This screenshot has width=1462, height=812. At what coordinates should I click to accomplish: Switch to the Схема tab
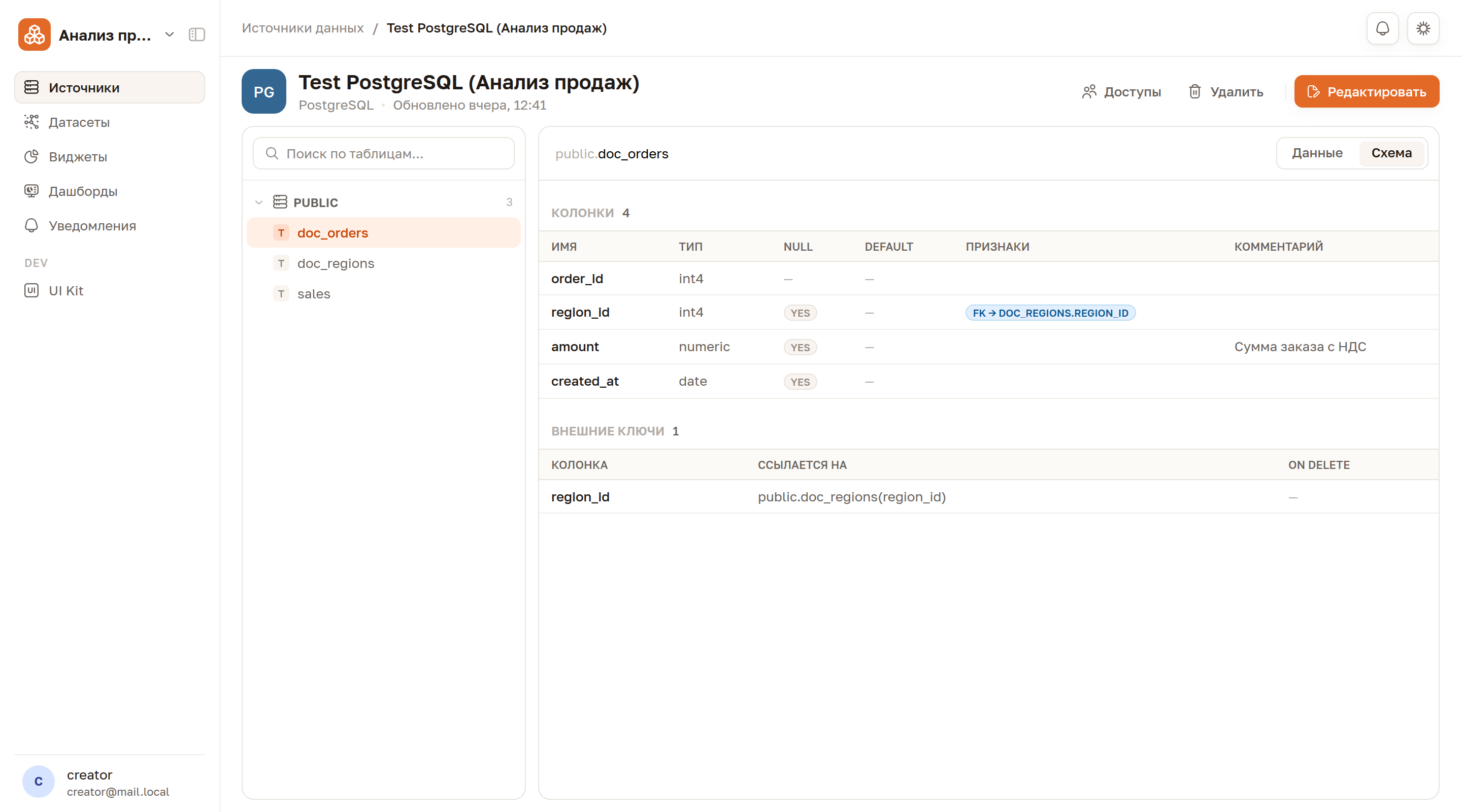1391,153
